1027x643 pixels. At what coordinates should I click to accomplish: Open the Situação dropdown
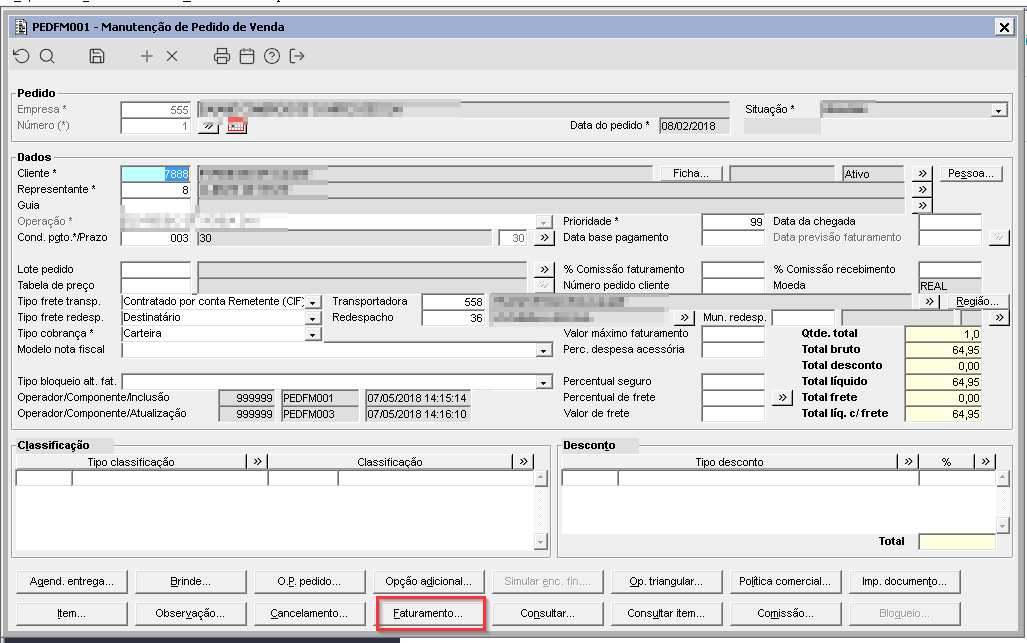pos(998,111)
